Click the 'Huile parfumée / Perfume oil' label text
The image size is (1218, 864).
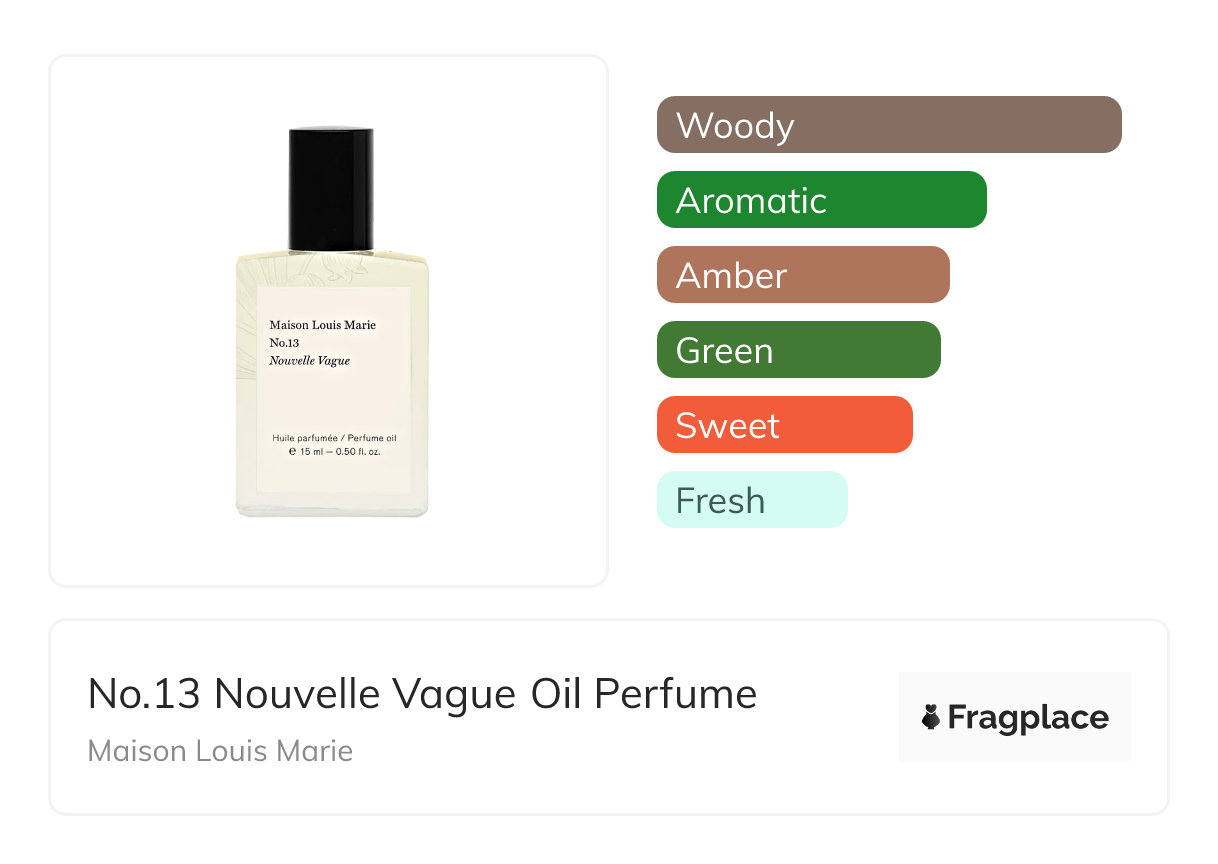[334, 439]
